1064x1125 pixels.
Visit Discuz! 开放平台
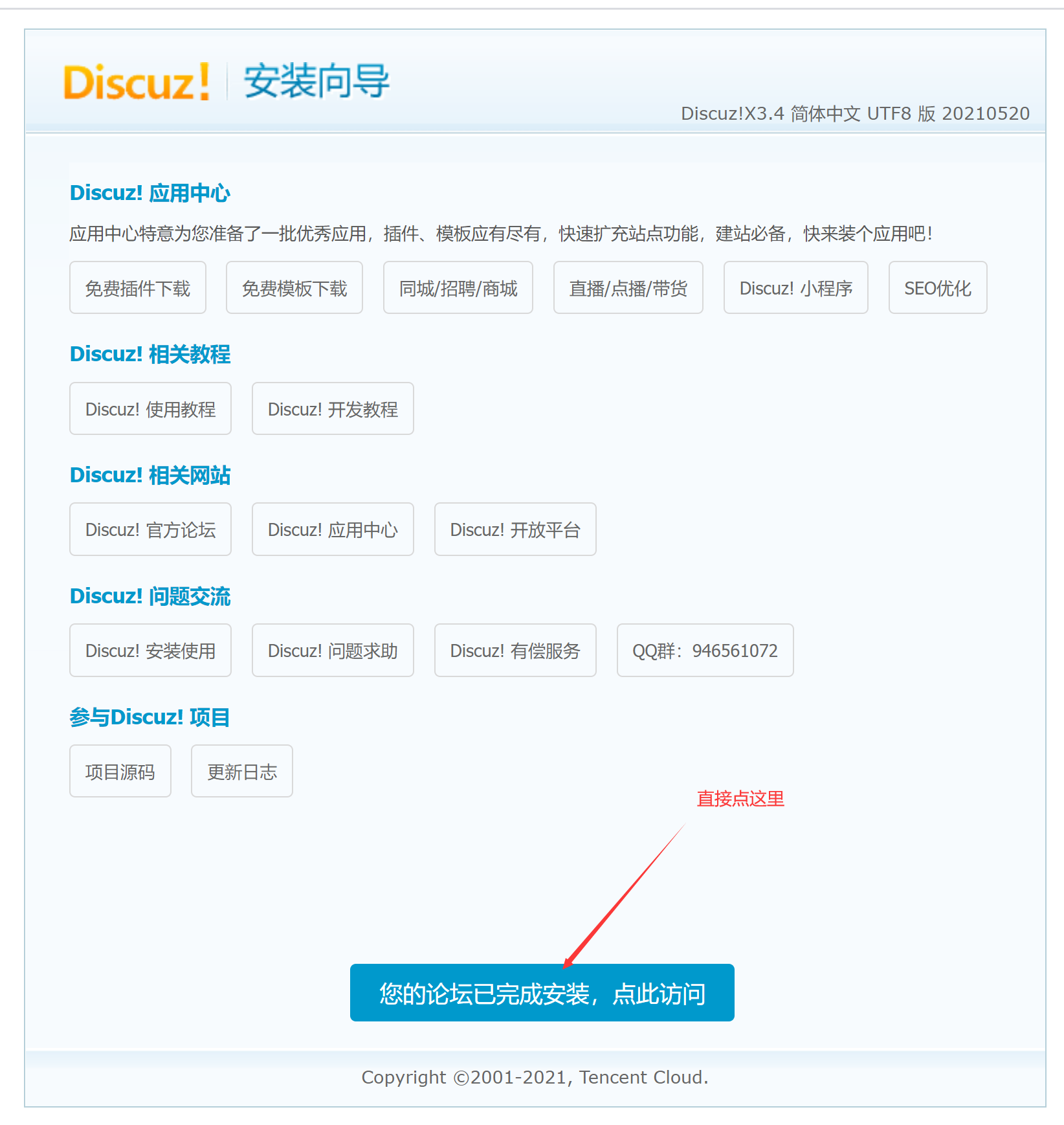click(515, 529)
